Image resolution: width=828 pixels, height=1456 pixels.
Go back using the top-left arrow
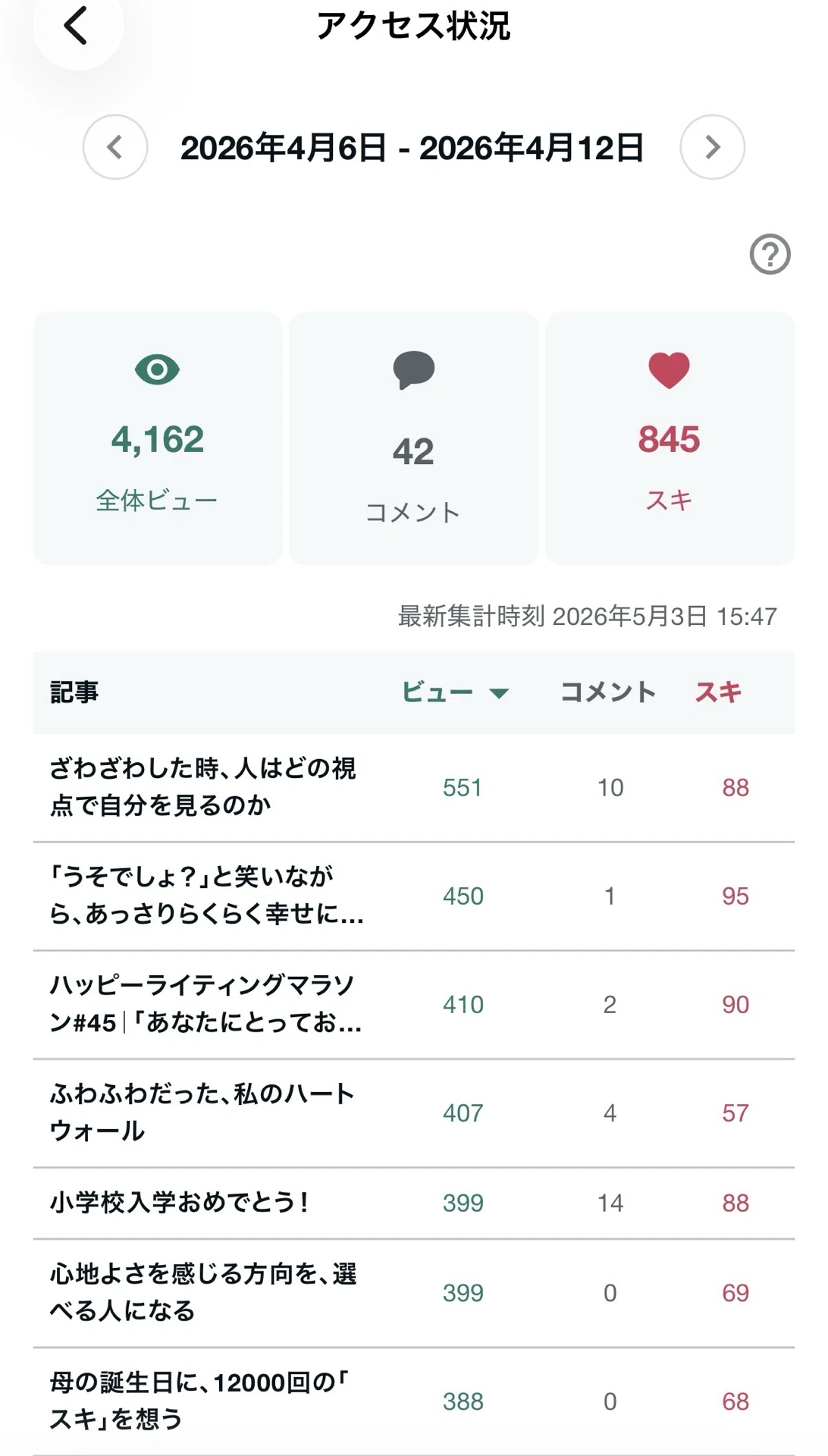[x=76, y=25]
